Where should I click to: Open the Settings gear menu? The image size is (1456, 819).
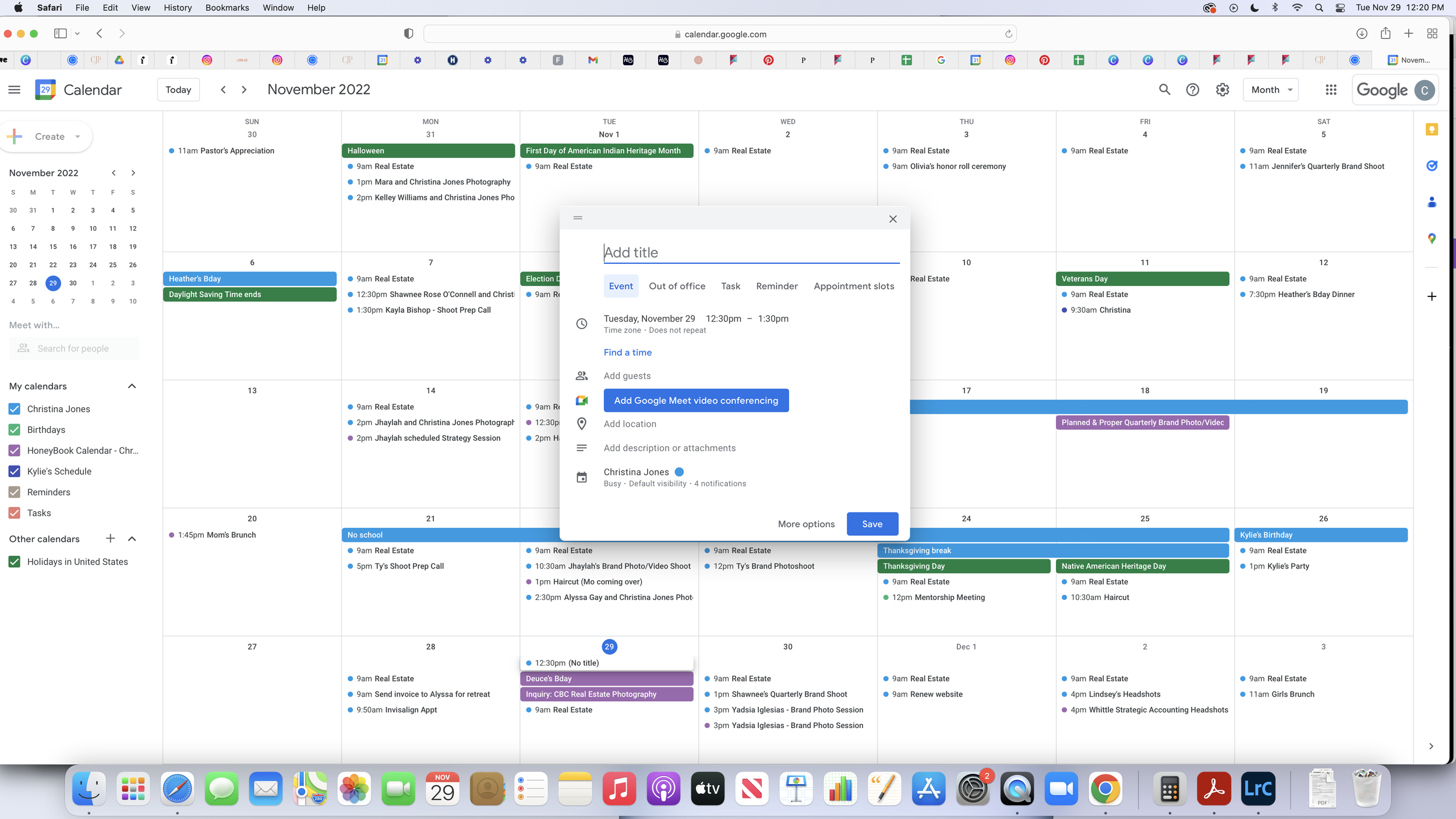tap(1222, 90)
